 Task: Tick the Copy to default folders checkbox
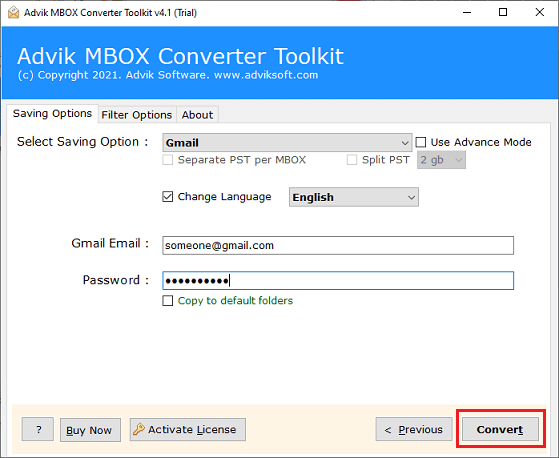point(168,300)
